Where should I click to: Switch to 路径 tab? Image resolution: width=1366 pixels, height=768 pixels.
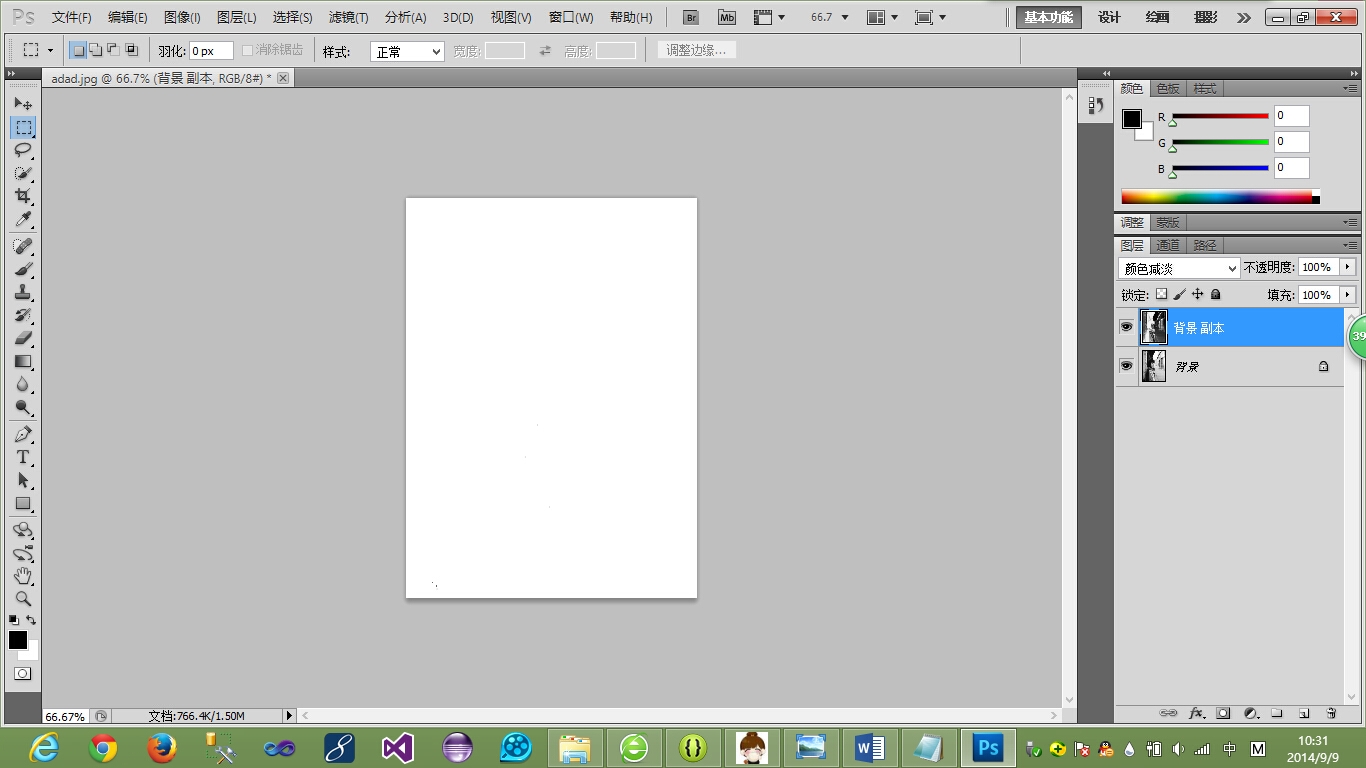click(1205, 245)
